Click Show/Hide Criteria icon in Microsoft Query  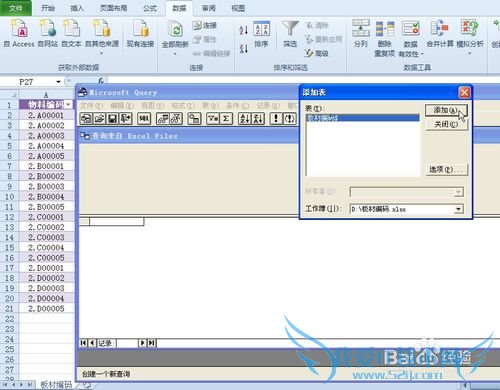(176, 119)
